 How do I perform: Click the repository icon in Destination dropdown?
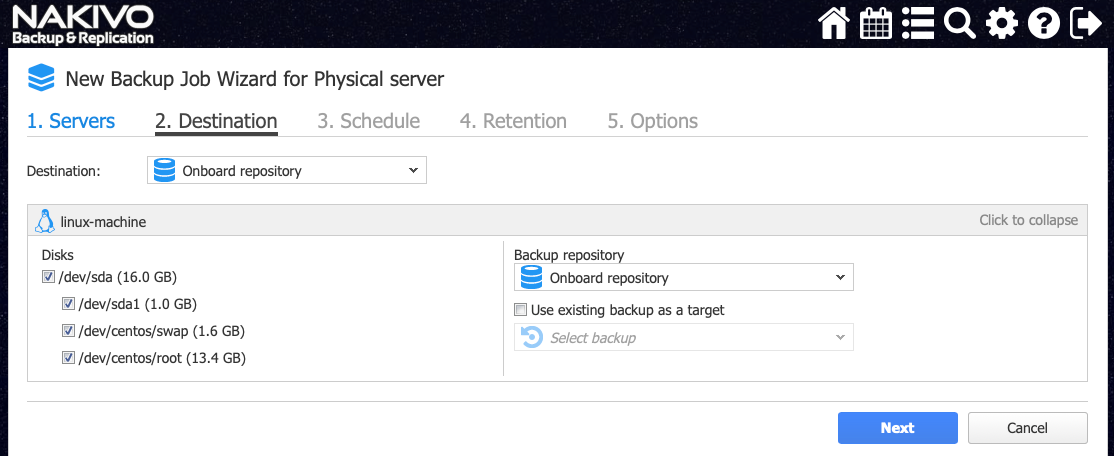[x=164, y=170]
